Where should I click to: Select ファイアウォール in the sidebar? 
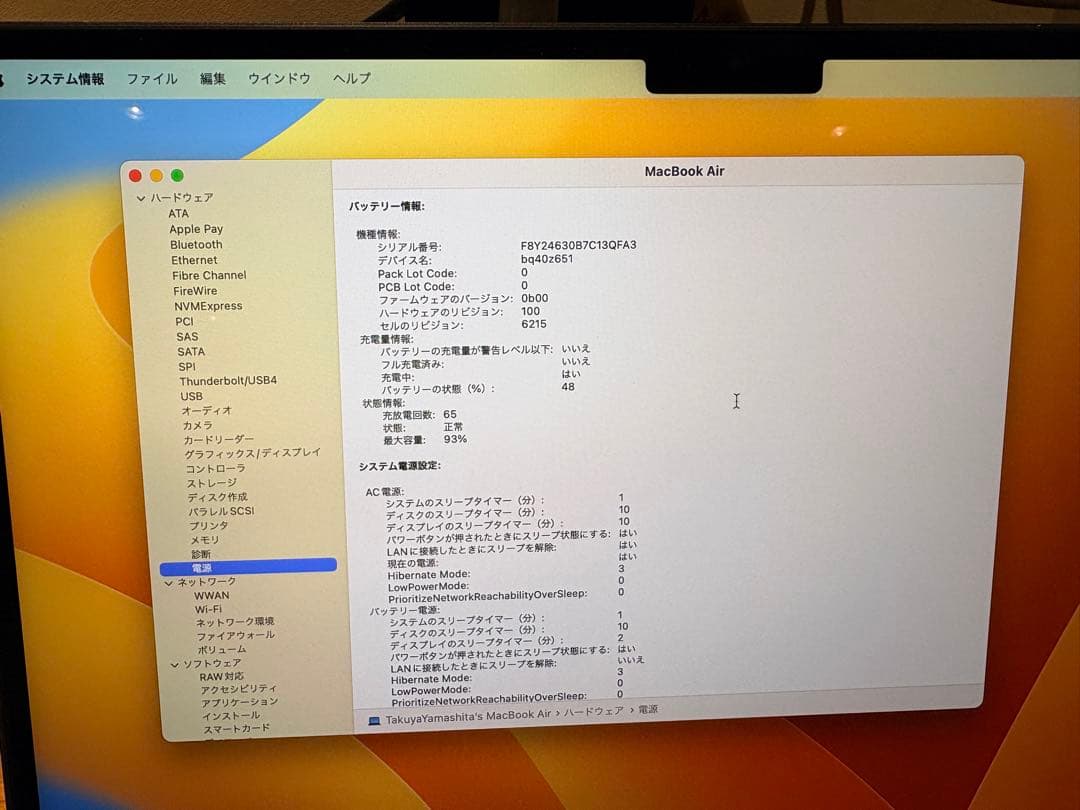pos(236,636)
